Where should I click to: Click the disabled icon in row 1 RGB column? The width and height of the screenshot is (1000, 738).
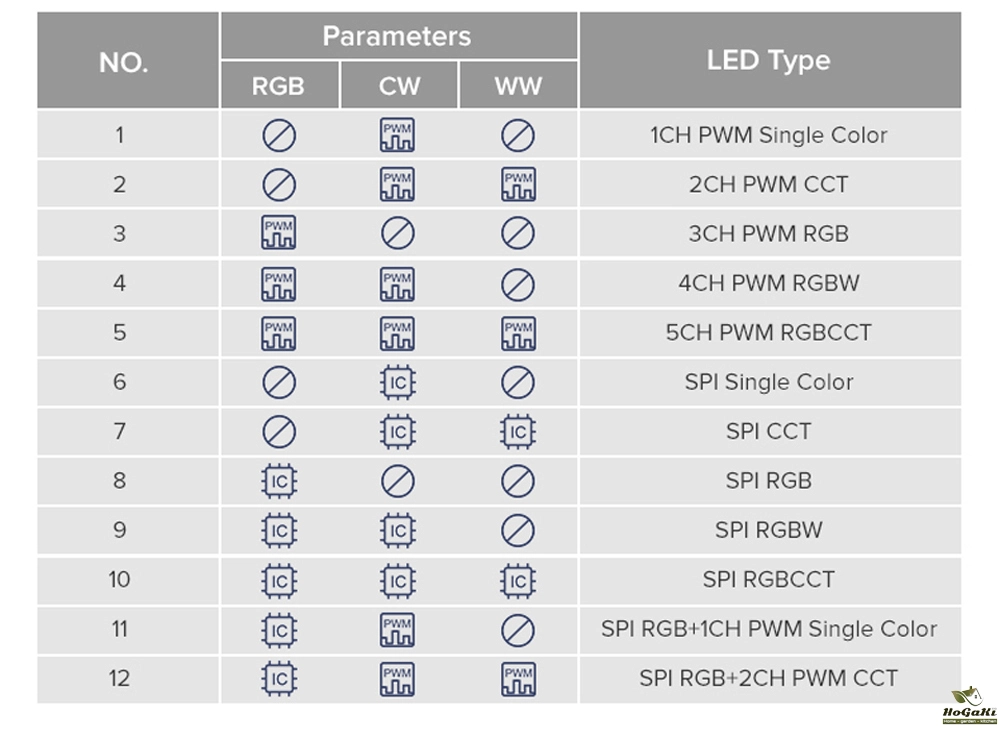click(x=278, y=135)
